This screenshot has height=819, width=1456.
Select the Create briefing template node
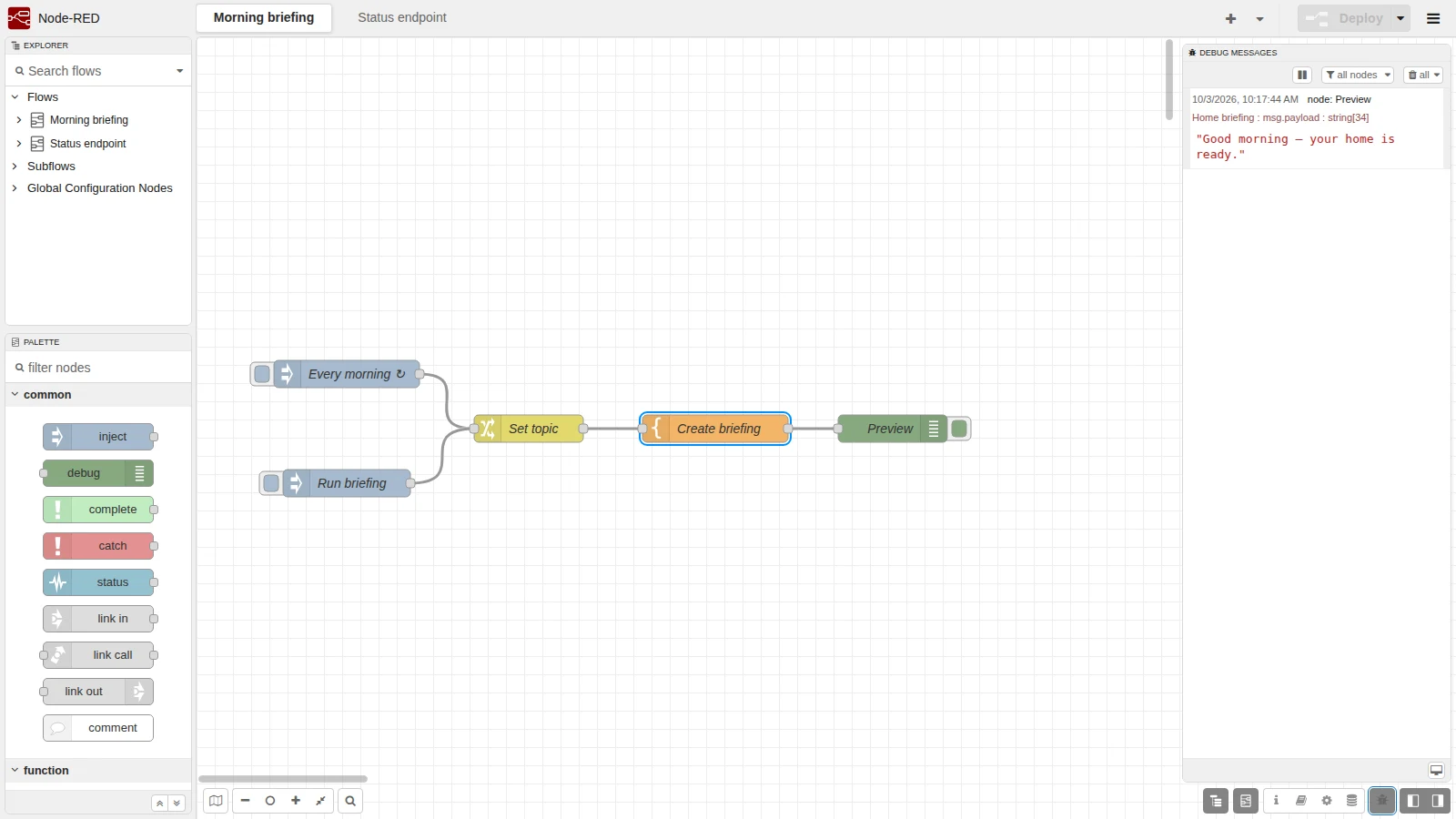[x=715, y=429]
